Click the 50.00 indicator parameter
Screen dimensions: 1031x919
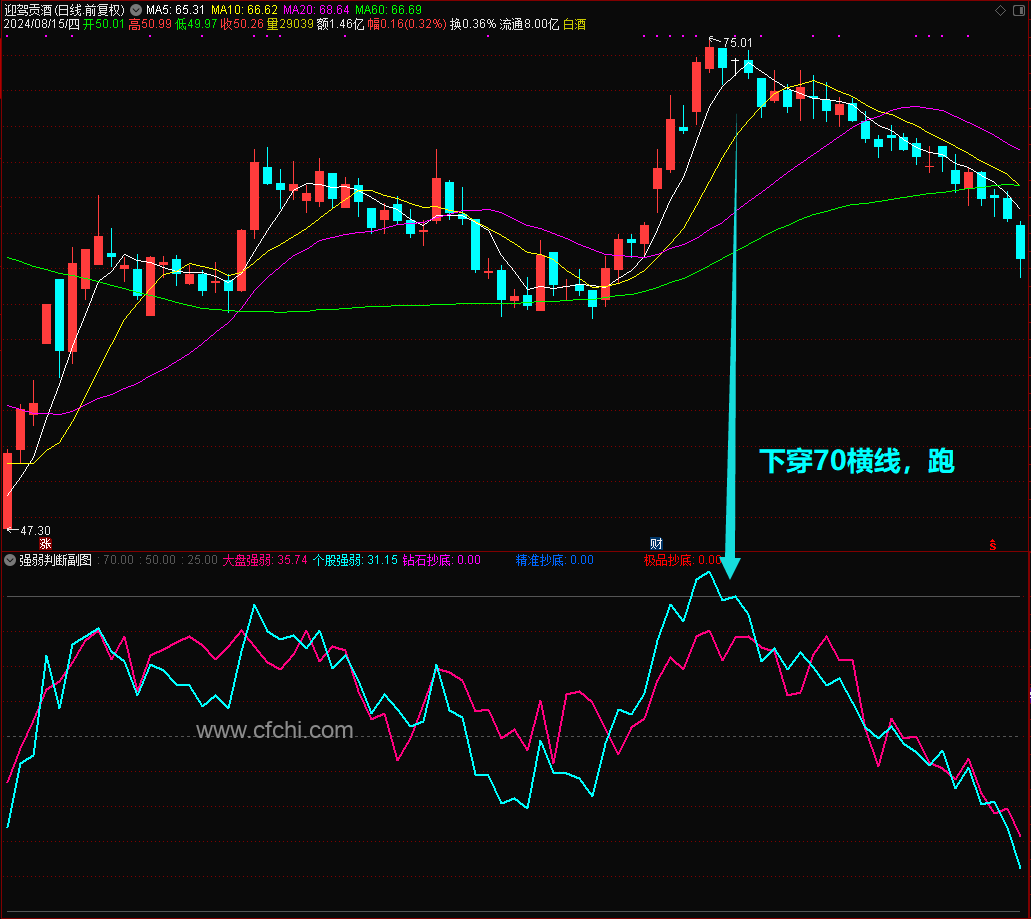click(x=160, y=560)
